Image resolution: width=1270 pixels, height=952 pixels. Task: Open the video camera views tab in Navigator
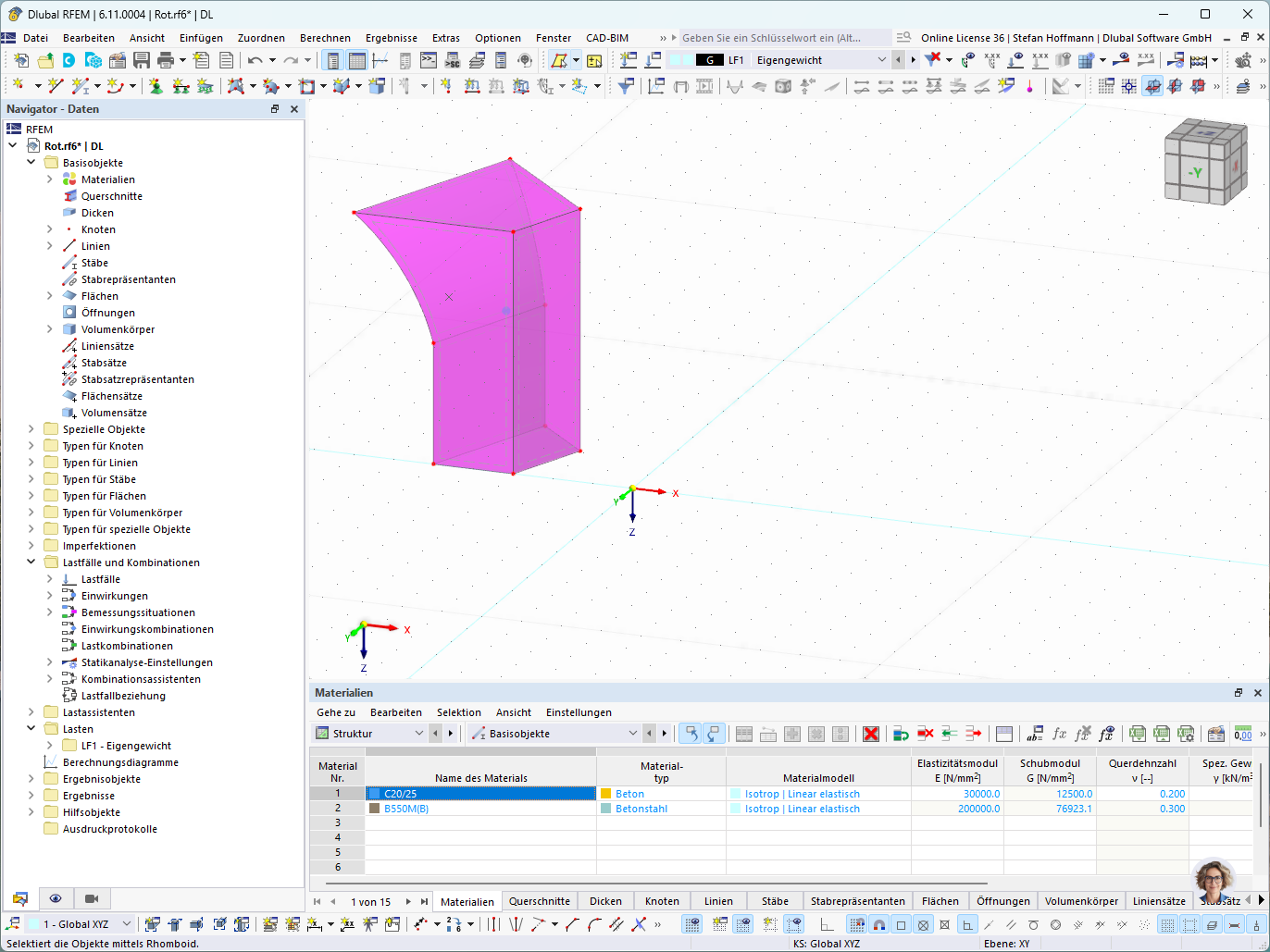(92, 898)
